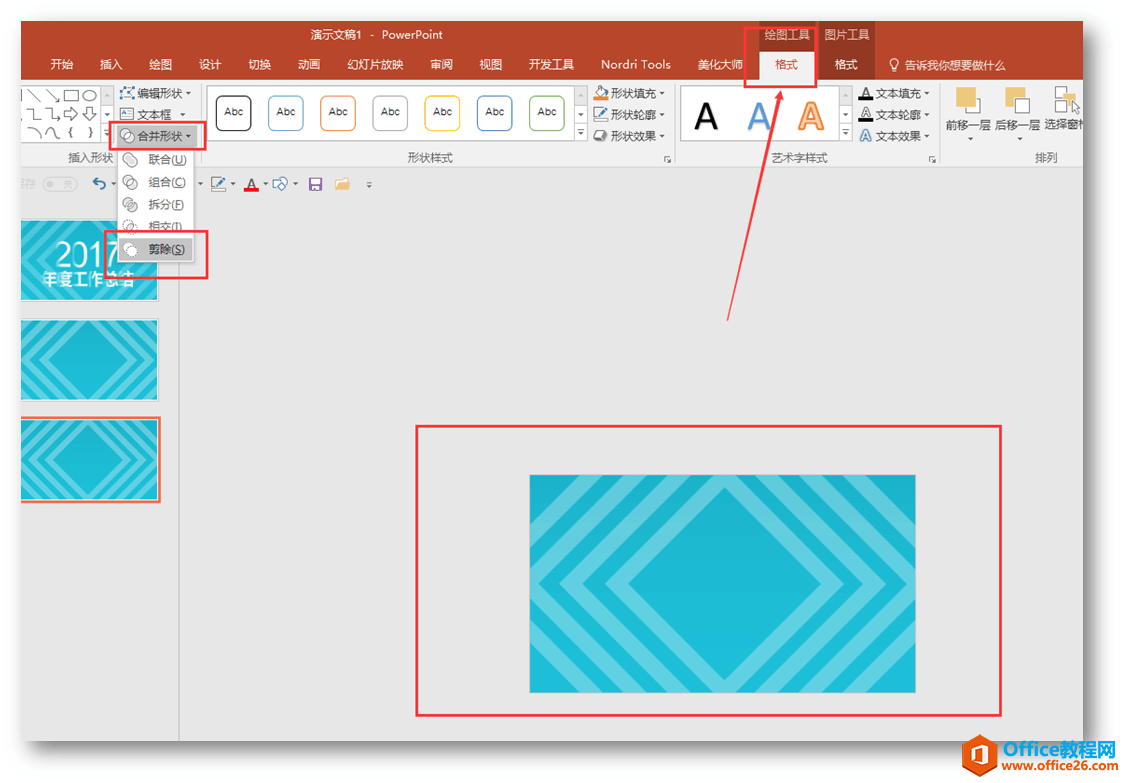Open 形状样式 dialog launcher
Image resolution: width=1125 pixels, height=783 pixels.
(x=667, y=159)
